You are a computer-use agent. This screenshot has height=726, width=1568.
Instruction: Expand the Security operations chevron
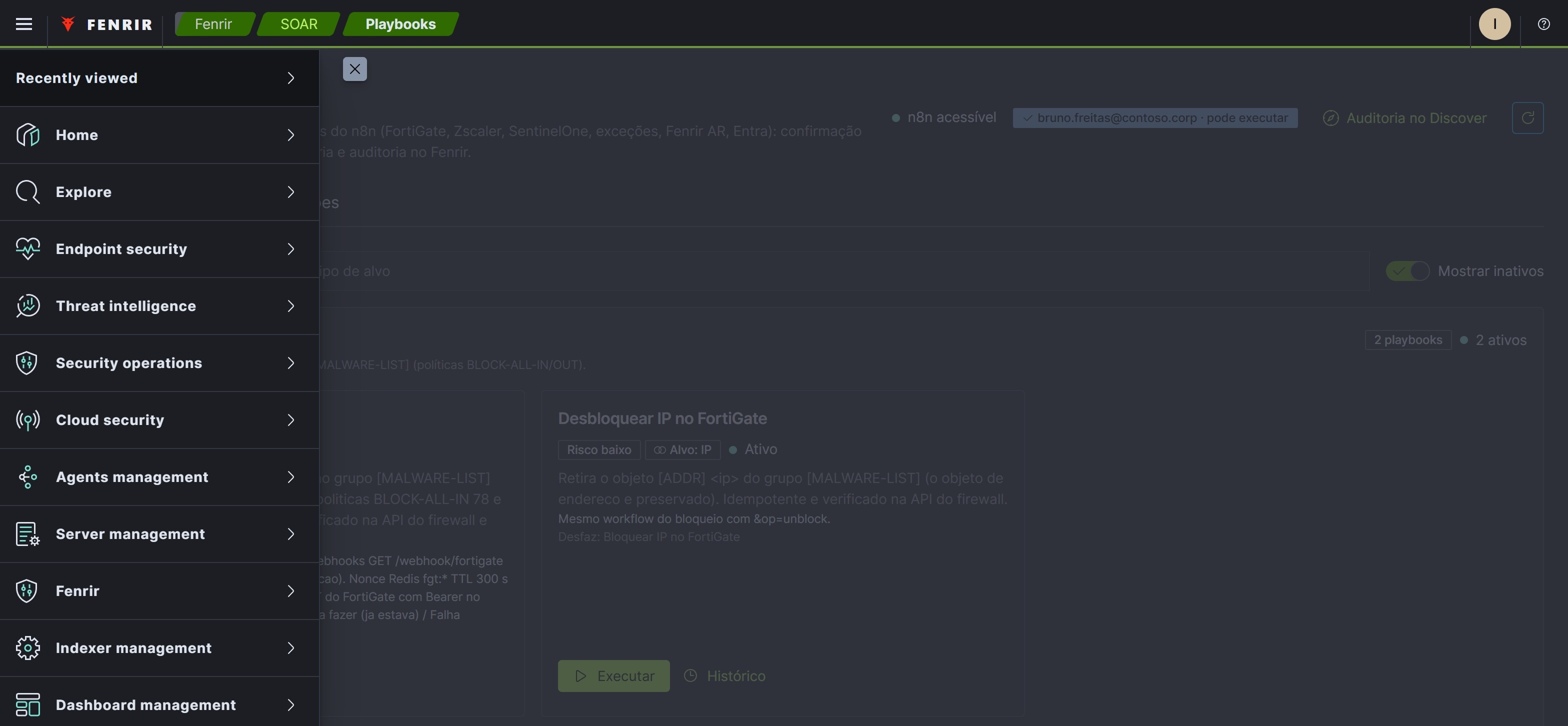coord(291,362)
